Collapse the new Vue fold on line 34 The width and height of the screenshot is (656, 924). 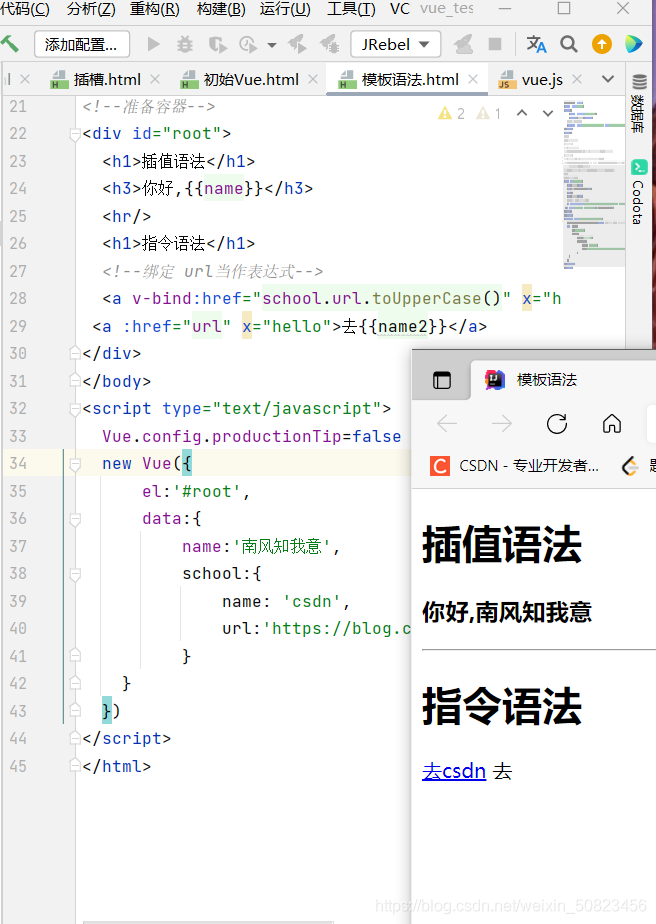(x=75, y=464)
